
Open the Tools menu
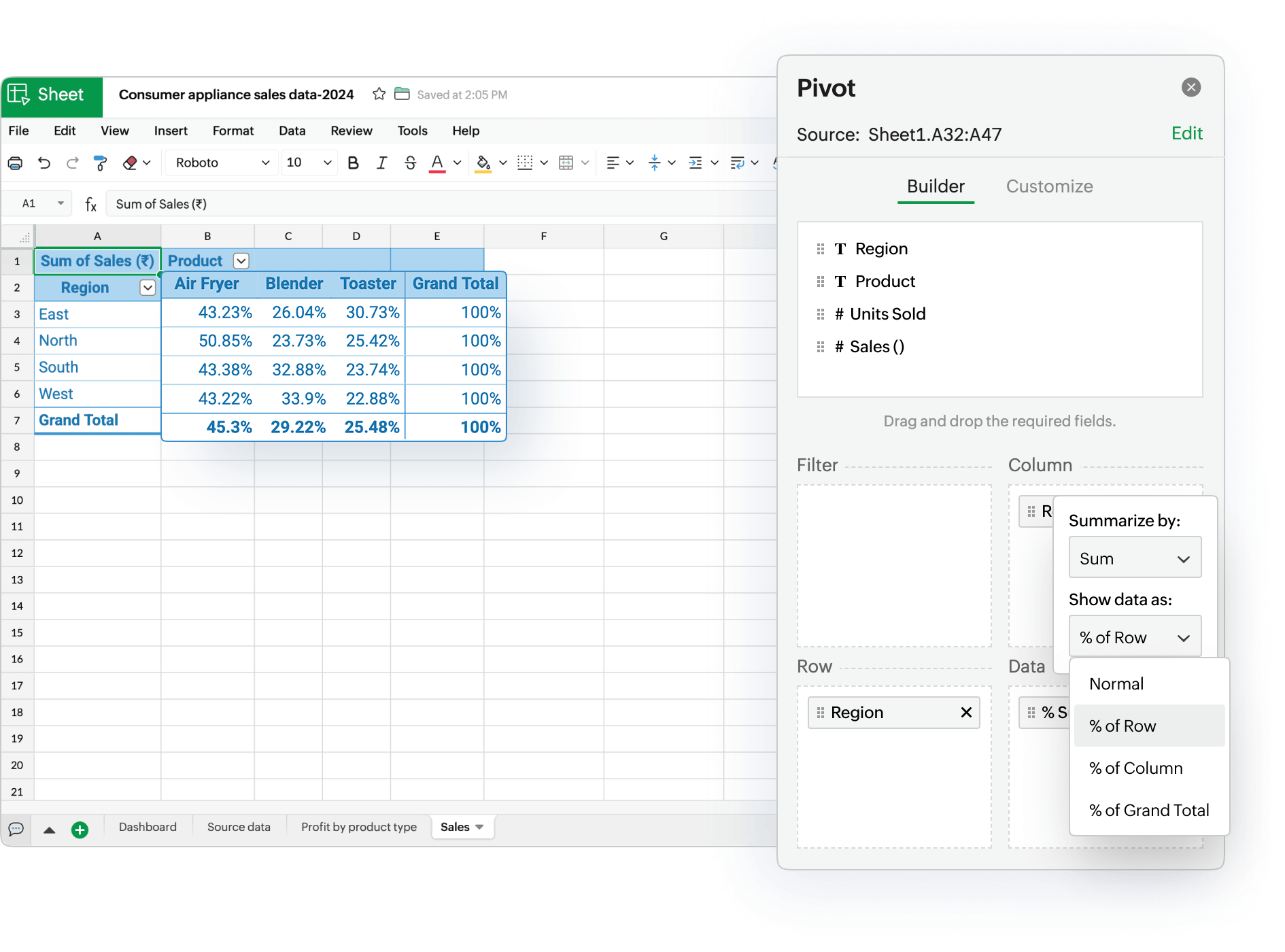pos(412,131)
